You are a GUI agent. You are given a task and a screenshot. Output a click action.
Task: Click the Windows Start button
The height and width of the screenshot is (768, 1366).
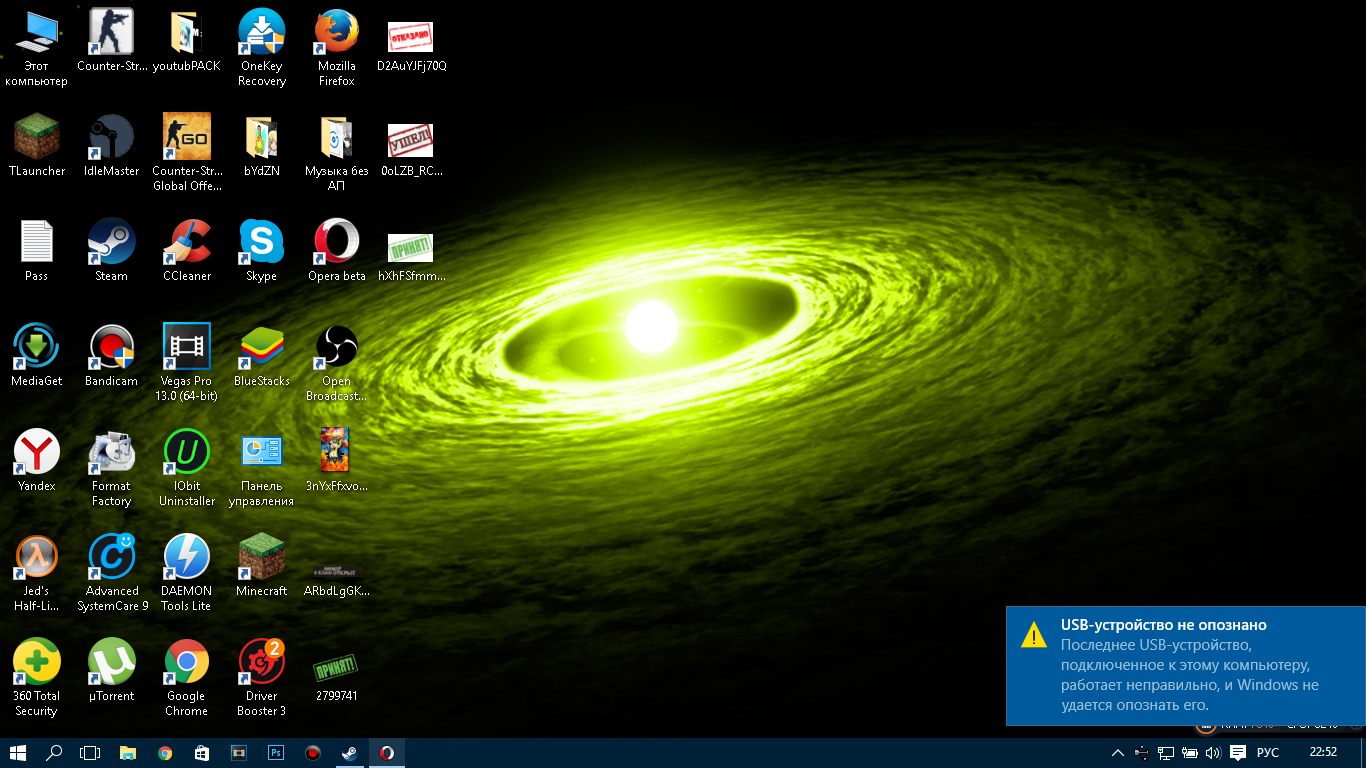(18, 753)
